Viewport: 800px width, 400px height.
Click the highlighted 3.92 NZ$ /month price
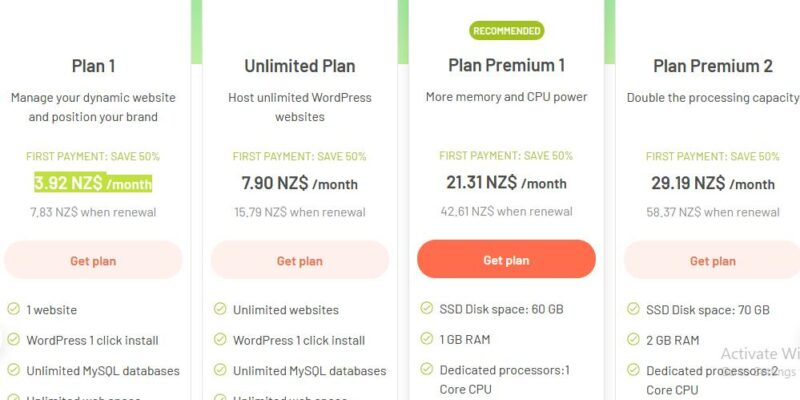tap(93, 183)
